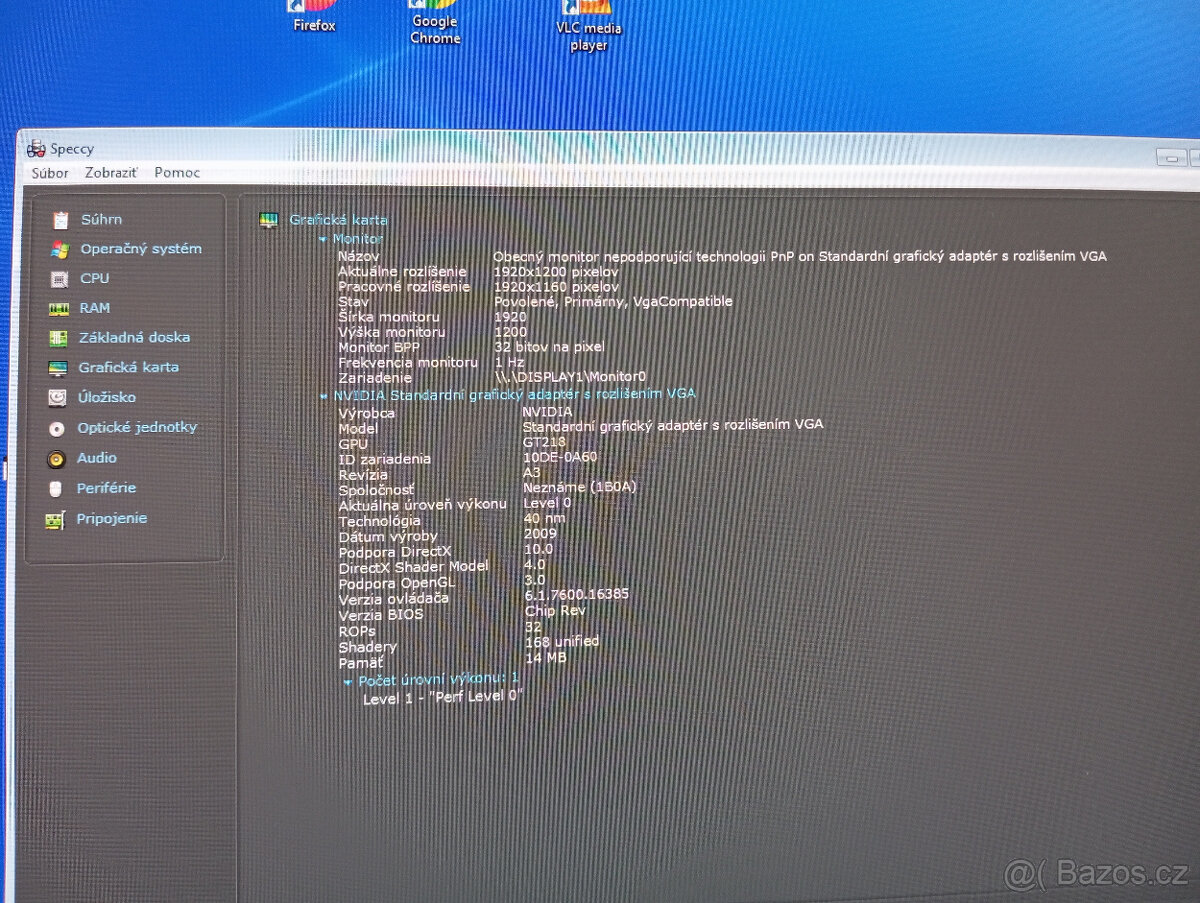This screenshot has height=903, width=1200.
Task: Open the Google Chrome desktop shortcut
Action: pyautogui.click(x=435, y=21)
